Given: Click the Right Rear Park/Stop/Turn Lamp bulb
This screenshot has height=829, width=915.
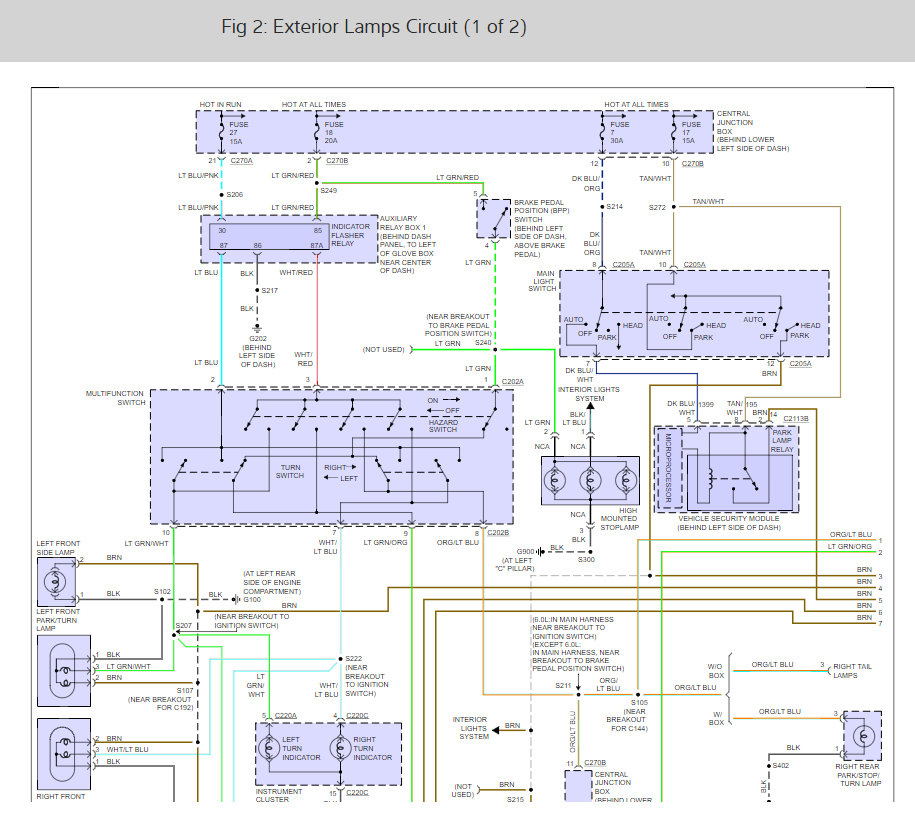Looking at the screenshot, I should [x=864, y=735].
